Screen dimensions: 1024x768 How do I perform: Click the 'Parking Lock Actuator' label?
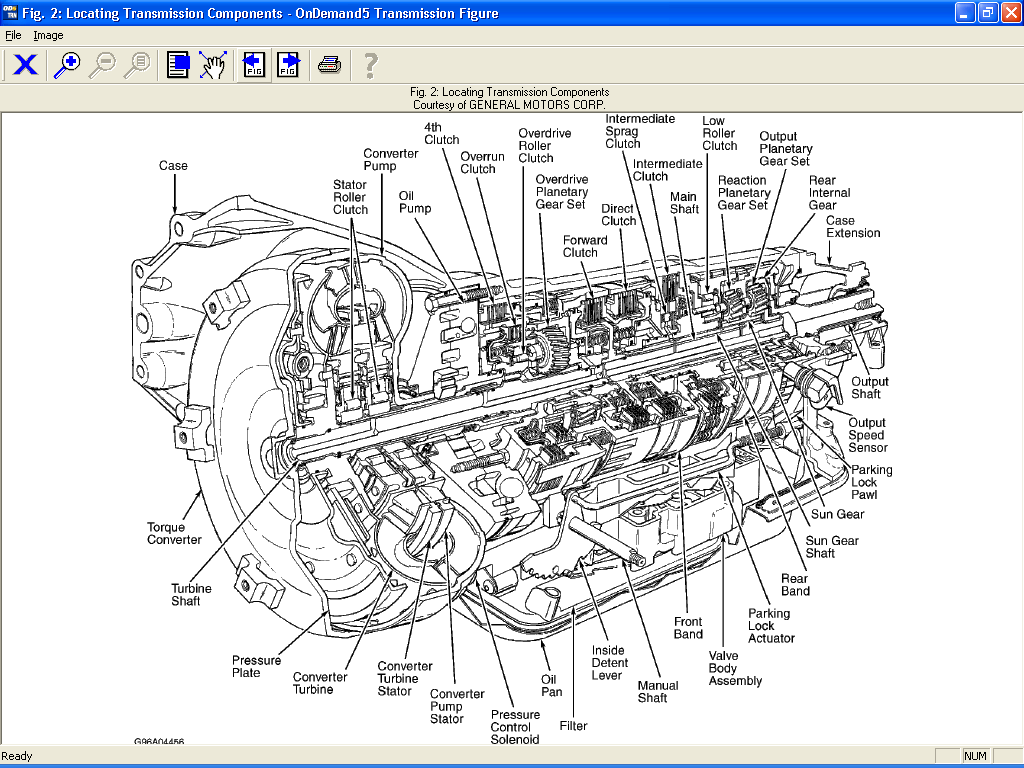point(771,626)
